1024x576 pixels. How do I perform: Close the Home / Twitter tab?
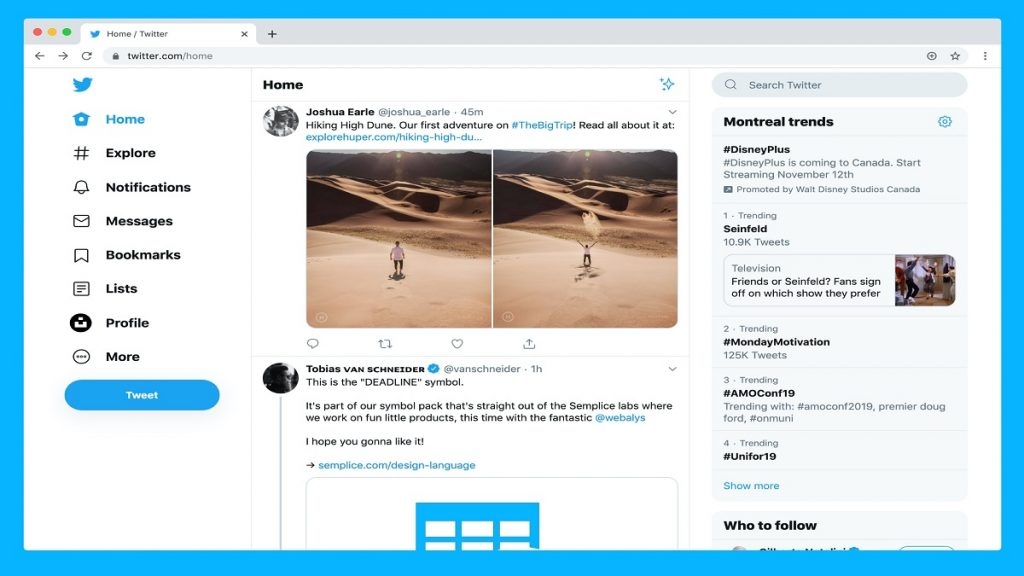[x=244, y=34]
